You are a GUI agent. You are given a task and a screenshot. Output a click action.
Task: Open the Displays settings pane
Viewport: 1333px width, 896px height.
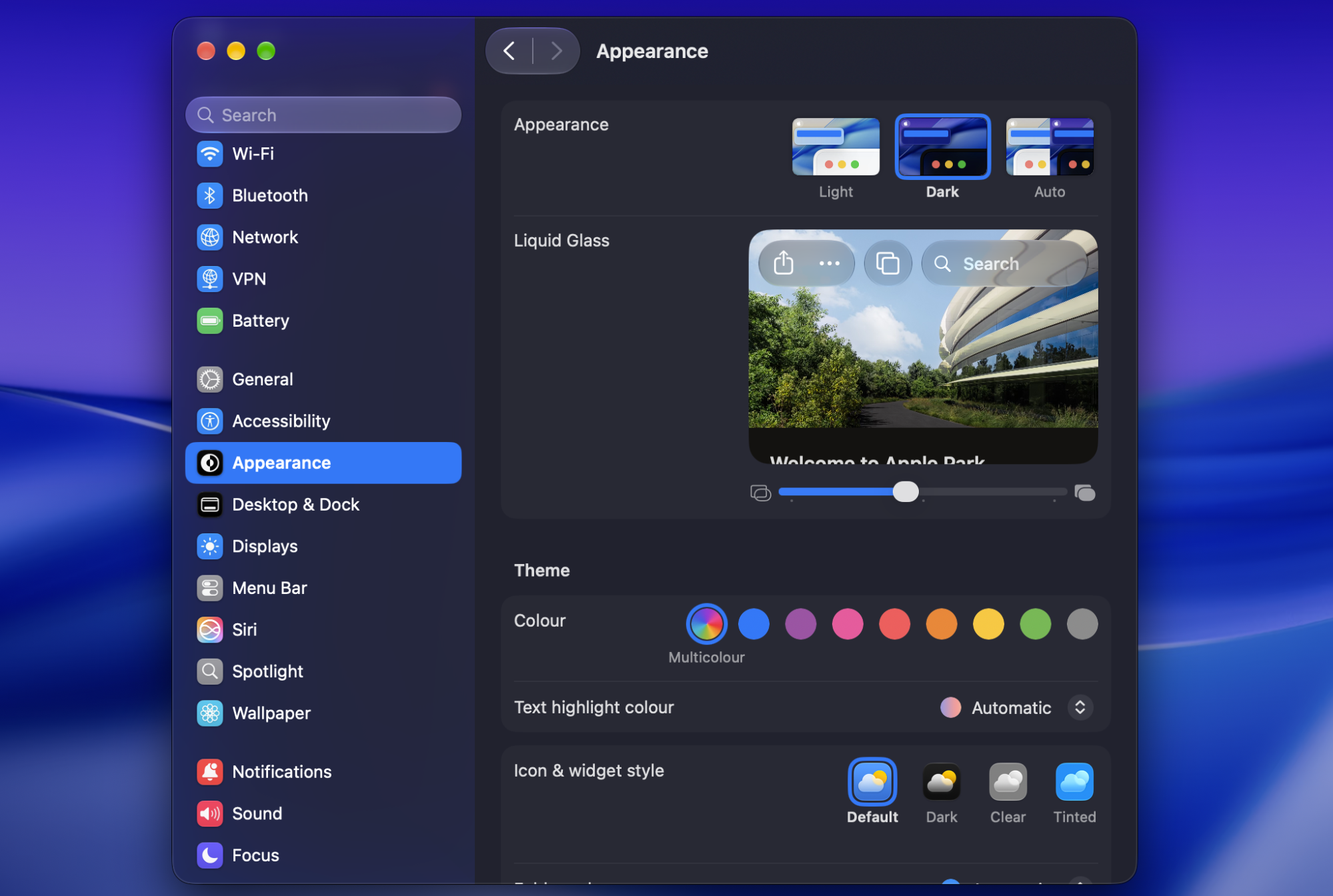pos(323,547)
